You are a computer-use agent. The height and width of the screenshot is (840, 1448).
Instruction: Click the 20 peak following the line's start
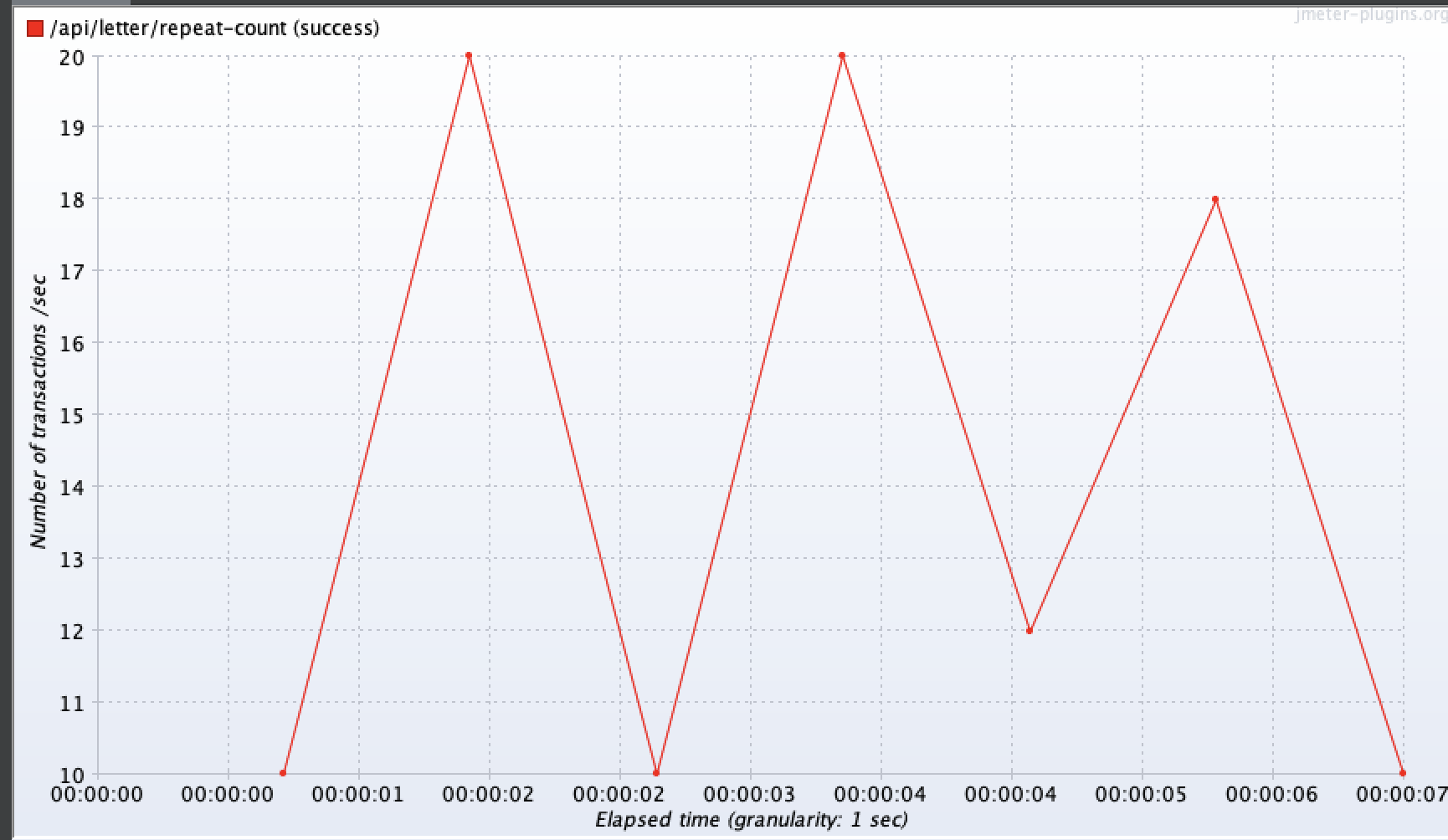[469, 56]
